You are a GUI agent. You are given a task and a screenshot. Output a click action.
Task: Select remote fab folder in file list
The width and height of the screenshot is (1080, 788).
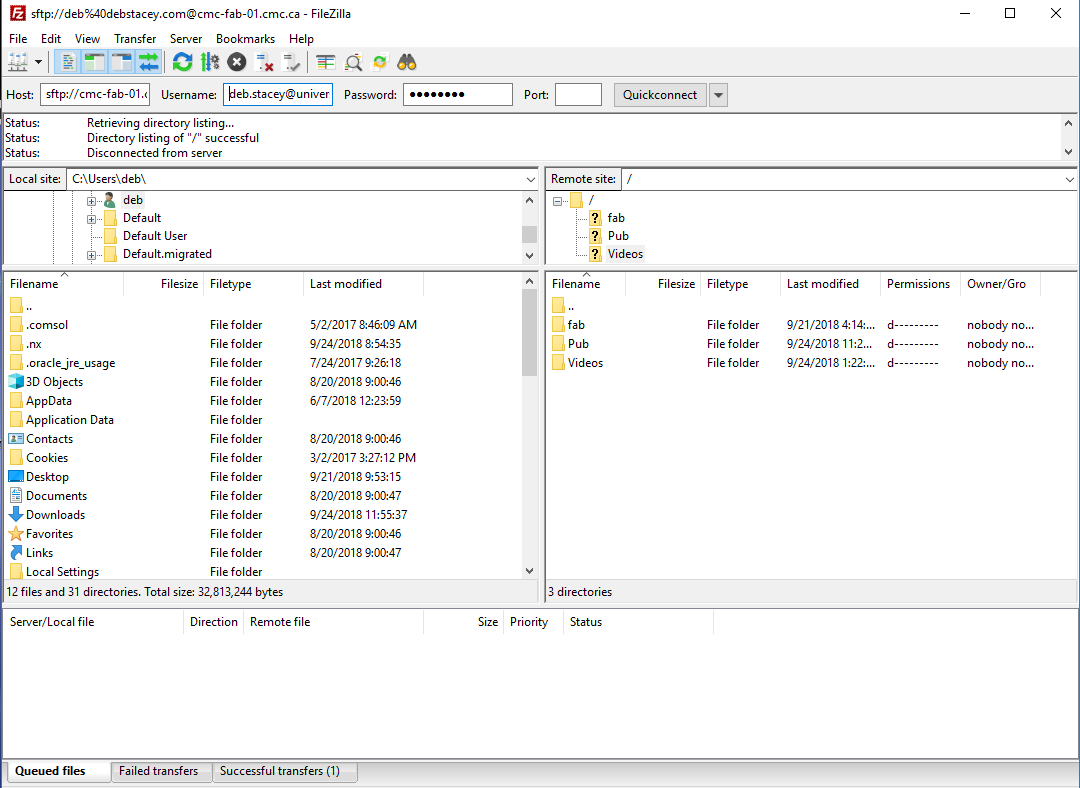pyautogui.click(x=577, y=324)
